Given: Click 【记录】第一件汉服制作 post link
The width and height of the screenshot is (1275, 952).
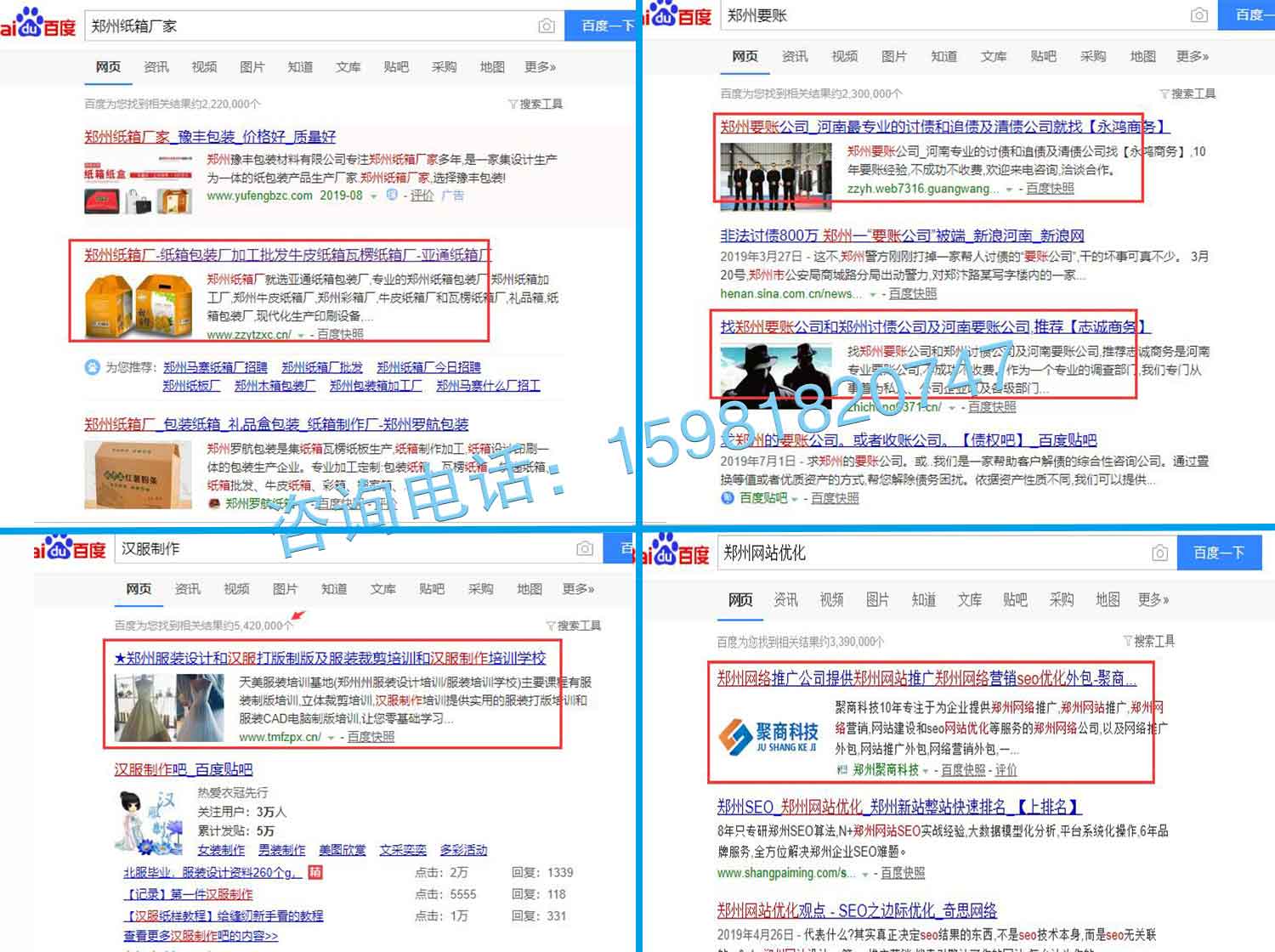Looking at the screenshot, I should point(188,894).
